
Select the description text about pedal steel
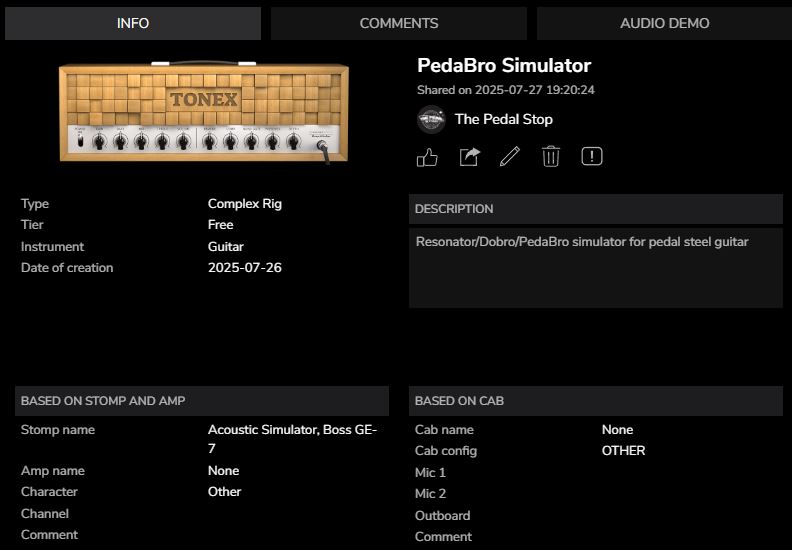click(x=582, y=241)
